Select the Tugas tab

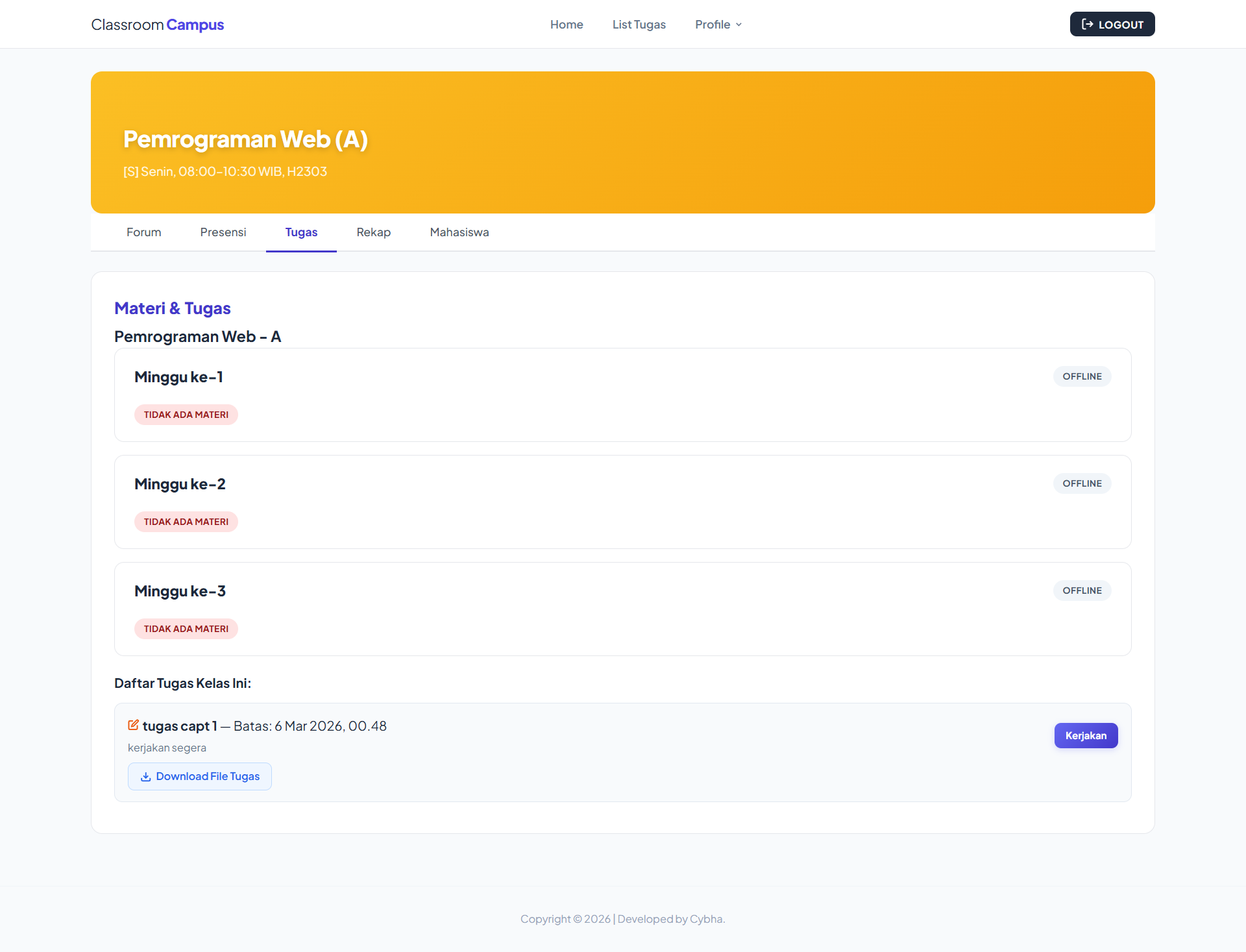pos(301,232)
